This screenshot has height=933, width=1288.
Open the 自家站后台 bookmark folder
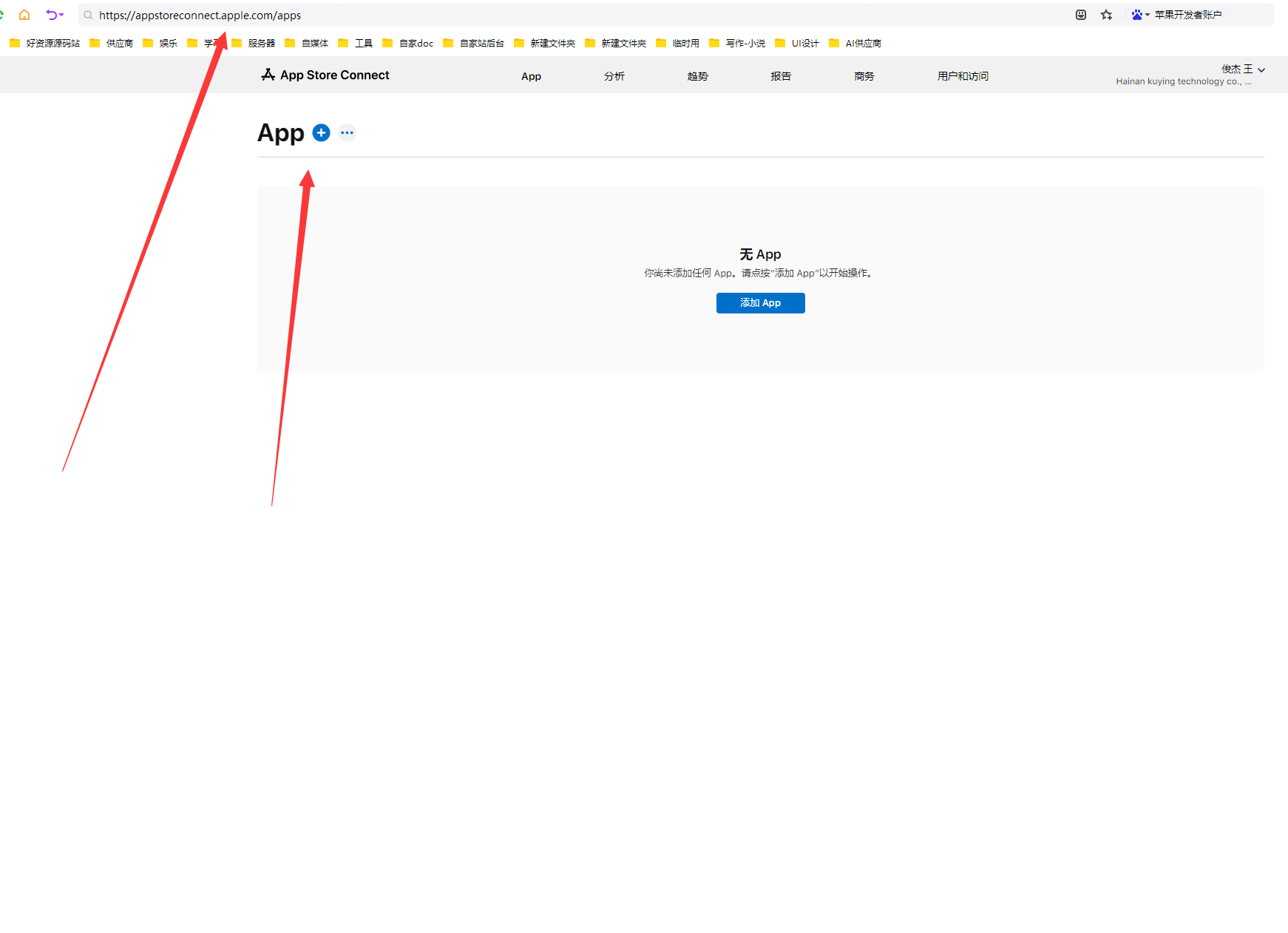coord(474,43)
